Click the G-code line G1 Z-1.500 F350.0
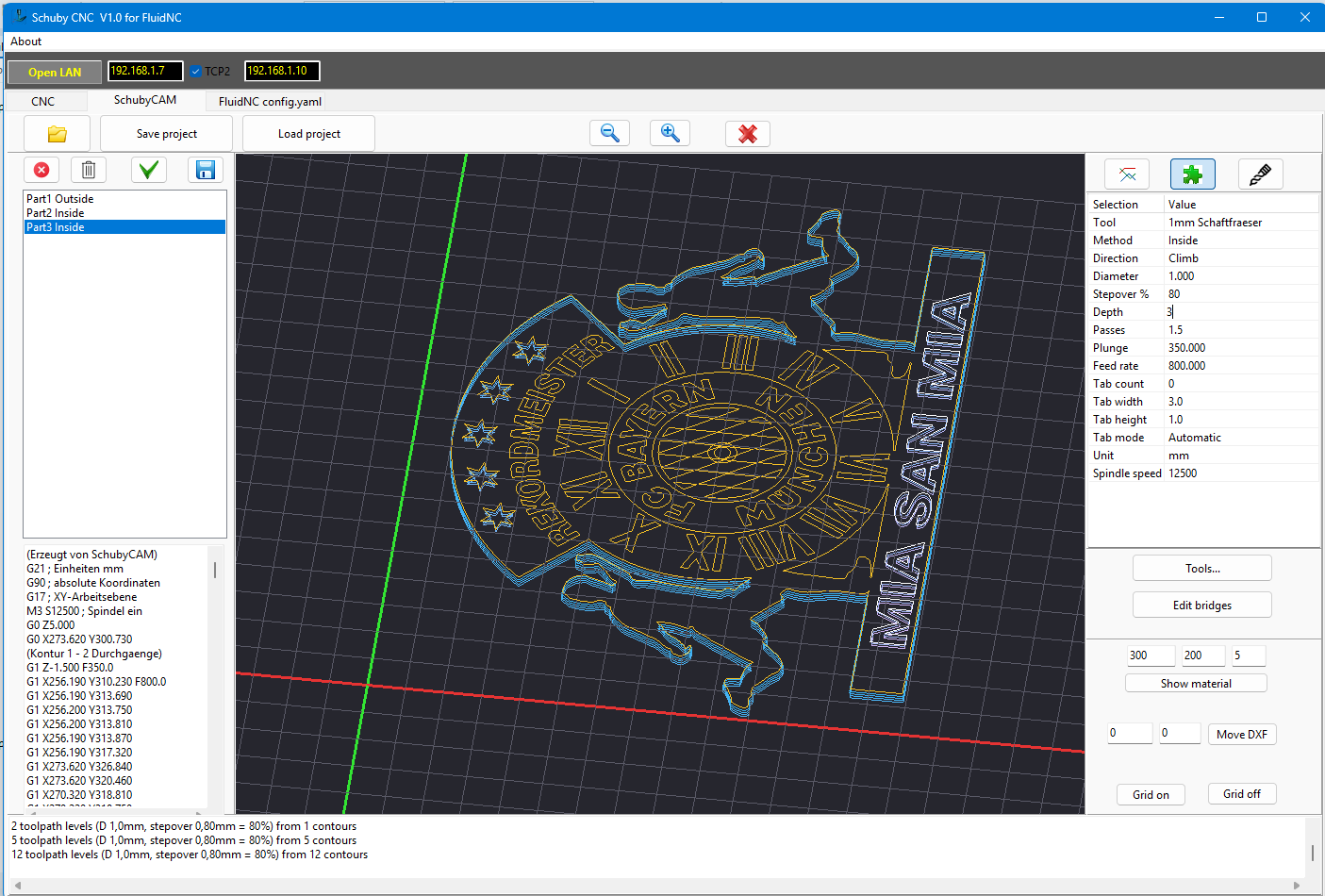The width and height of the screenshot is (1325, 896). pyautogui.click(x=70, y=668)
